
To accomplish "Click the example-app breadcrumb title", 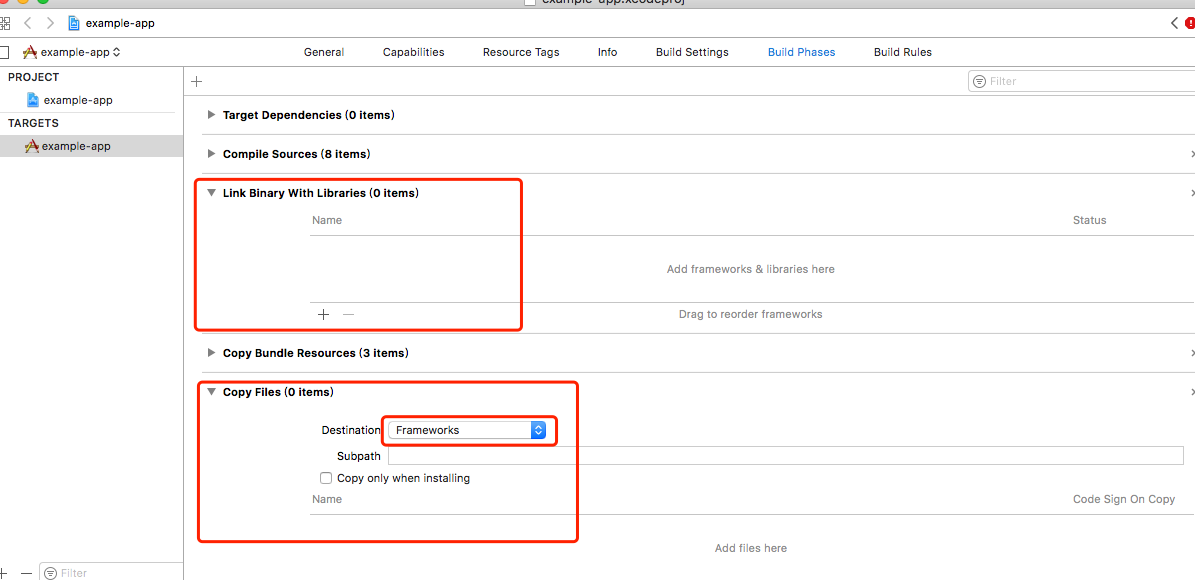I will (120, 23).
